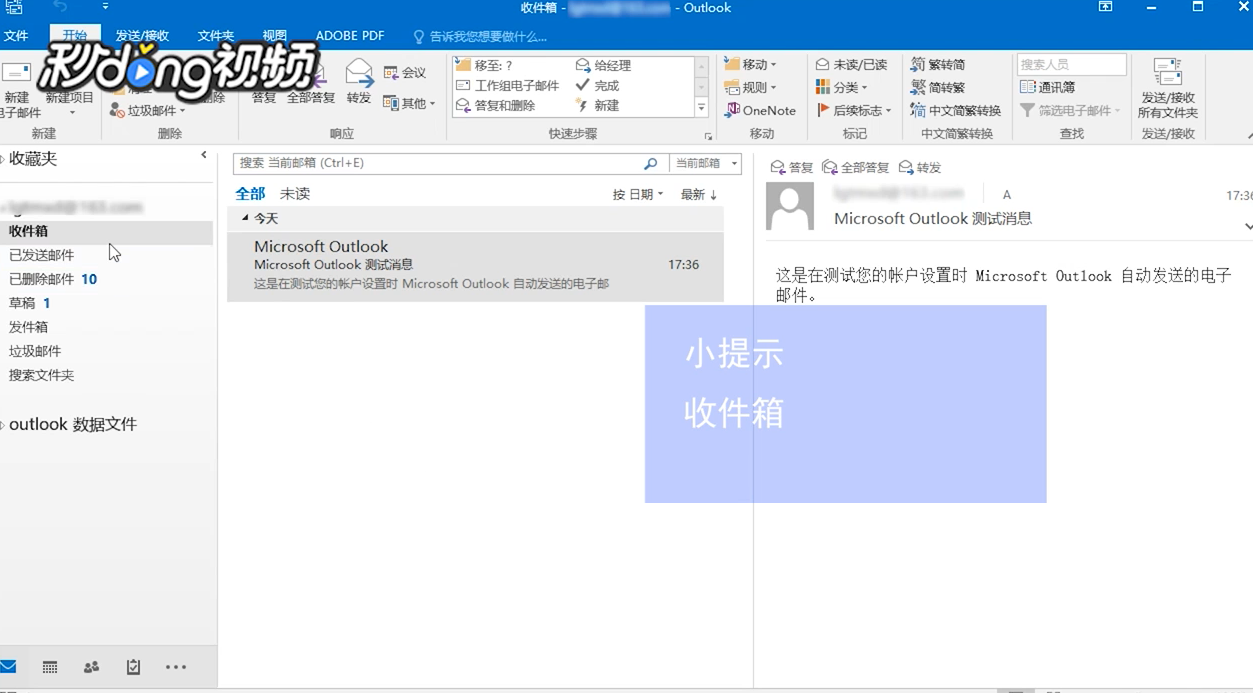
Task: Open the 按 日期 arrange-by dropdown
Action: tap(638, 194)
